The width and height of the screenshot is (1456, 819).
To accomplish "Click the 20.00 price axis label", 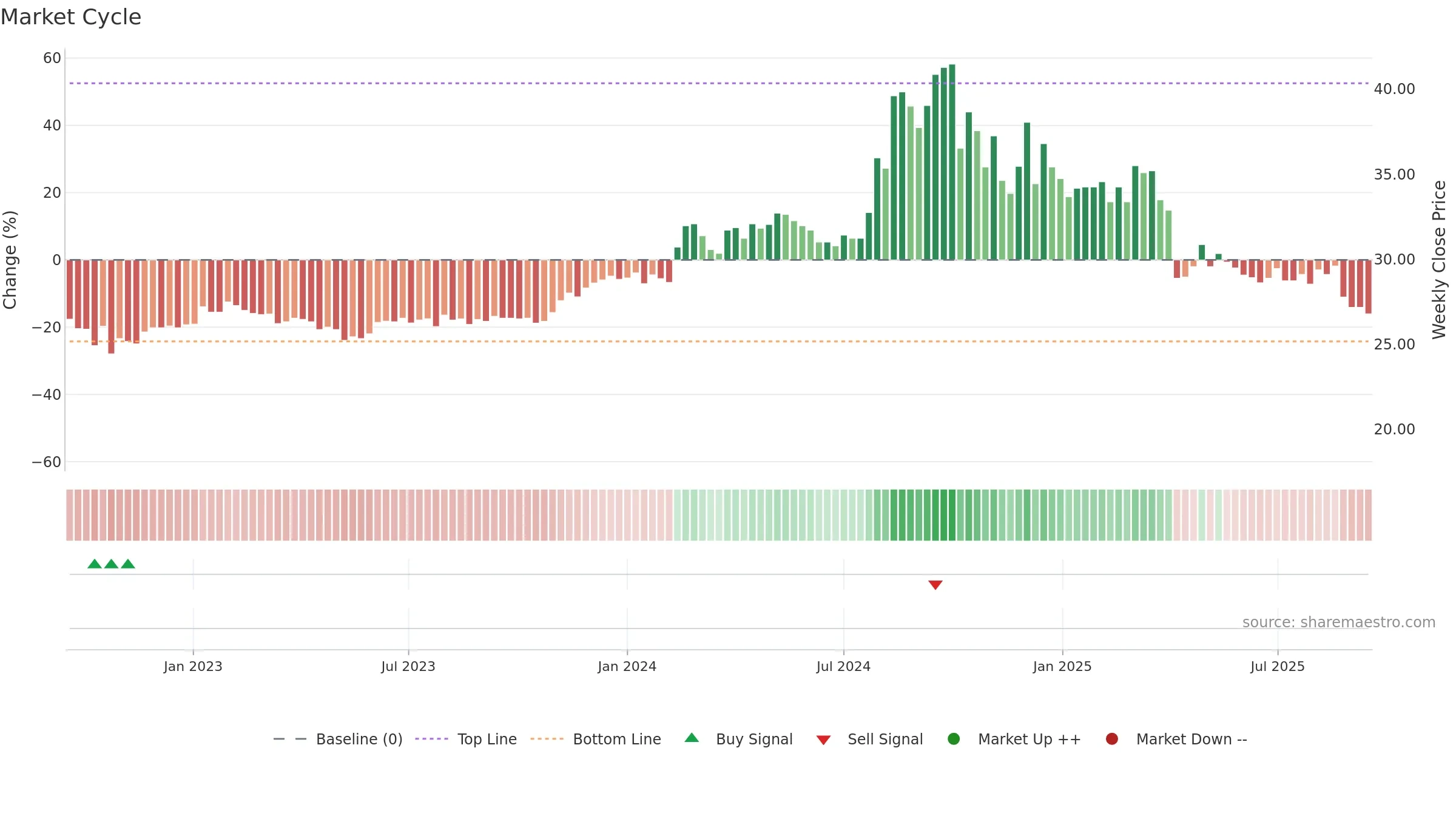I will [1394, 430].
